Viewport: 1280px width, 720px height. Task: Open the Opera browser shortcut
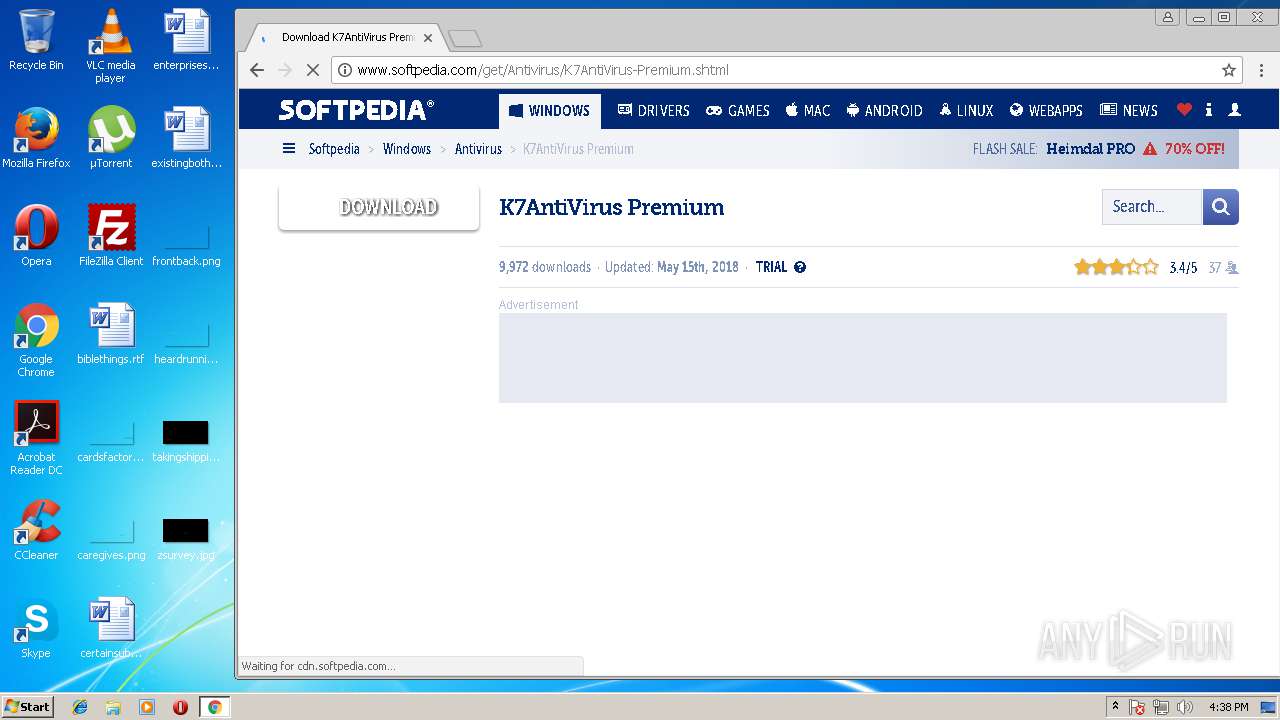tap(36, 236)
